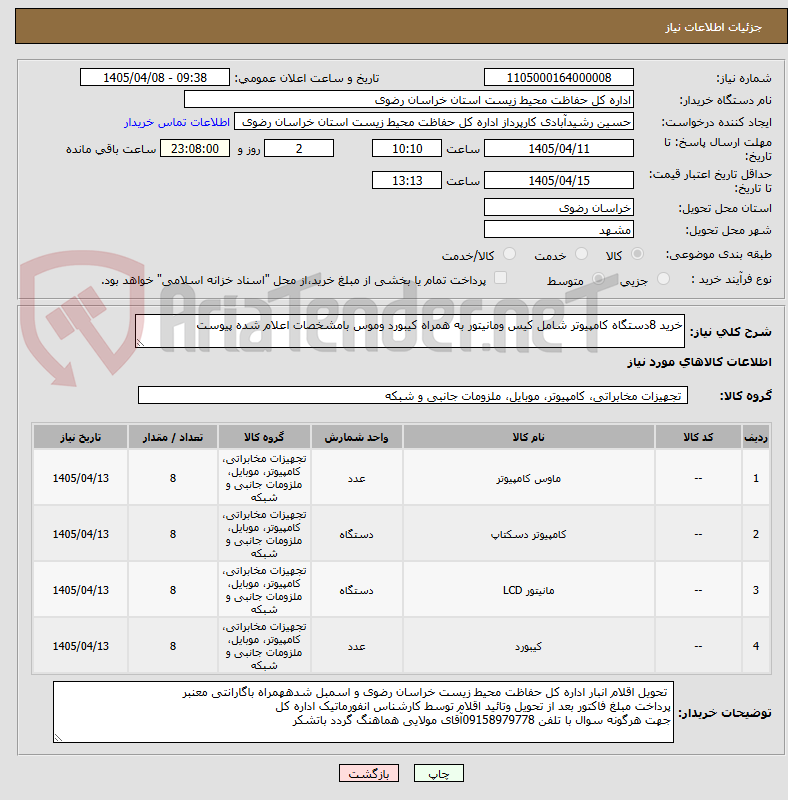Click the remaining days field showing 2

tap(299, 148)
